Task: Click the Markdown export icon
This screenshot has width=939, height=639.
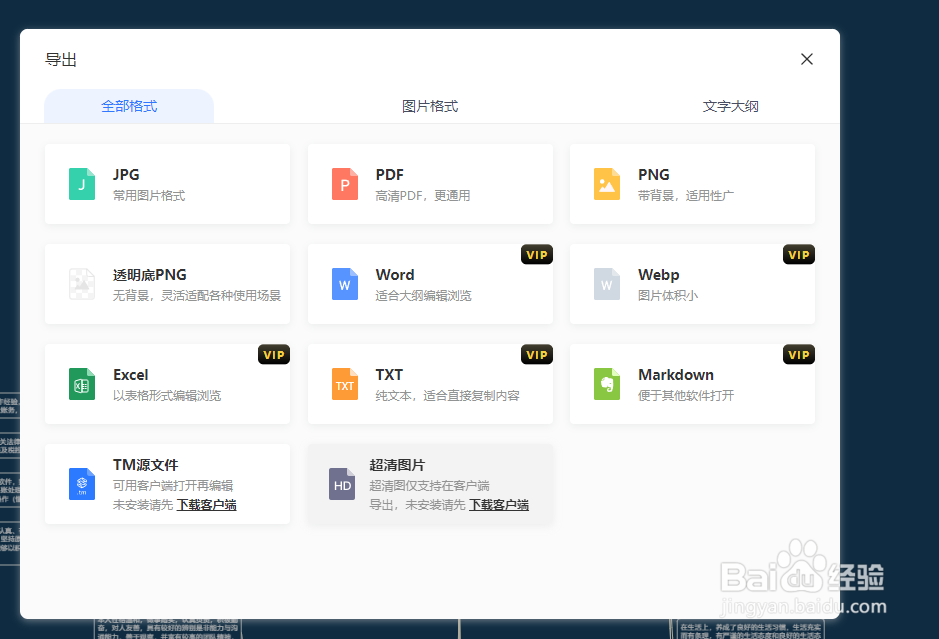Action: click(x=606, y=384)
